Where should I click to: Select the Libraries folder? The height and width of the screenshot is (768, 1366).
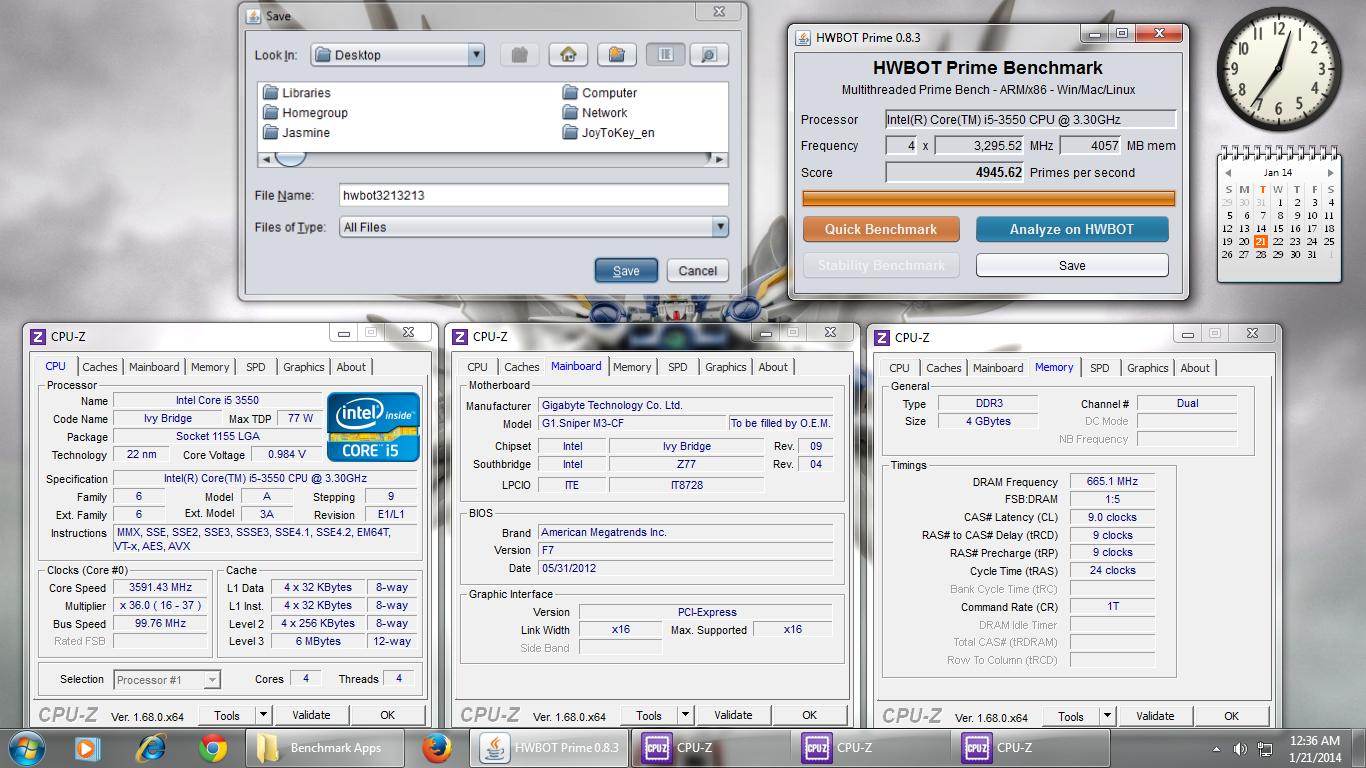coord(296,93)
